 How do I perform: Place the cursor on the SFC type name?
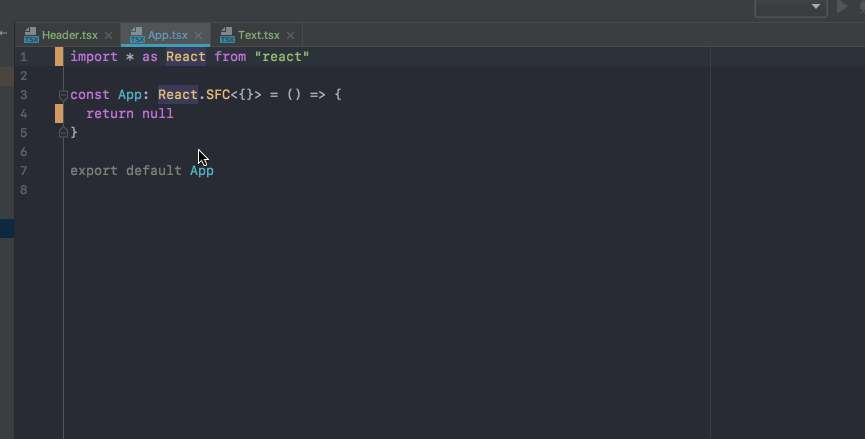tap(218, 95)
